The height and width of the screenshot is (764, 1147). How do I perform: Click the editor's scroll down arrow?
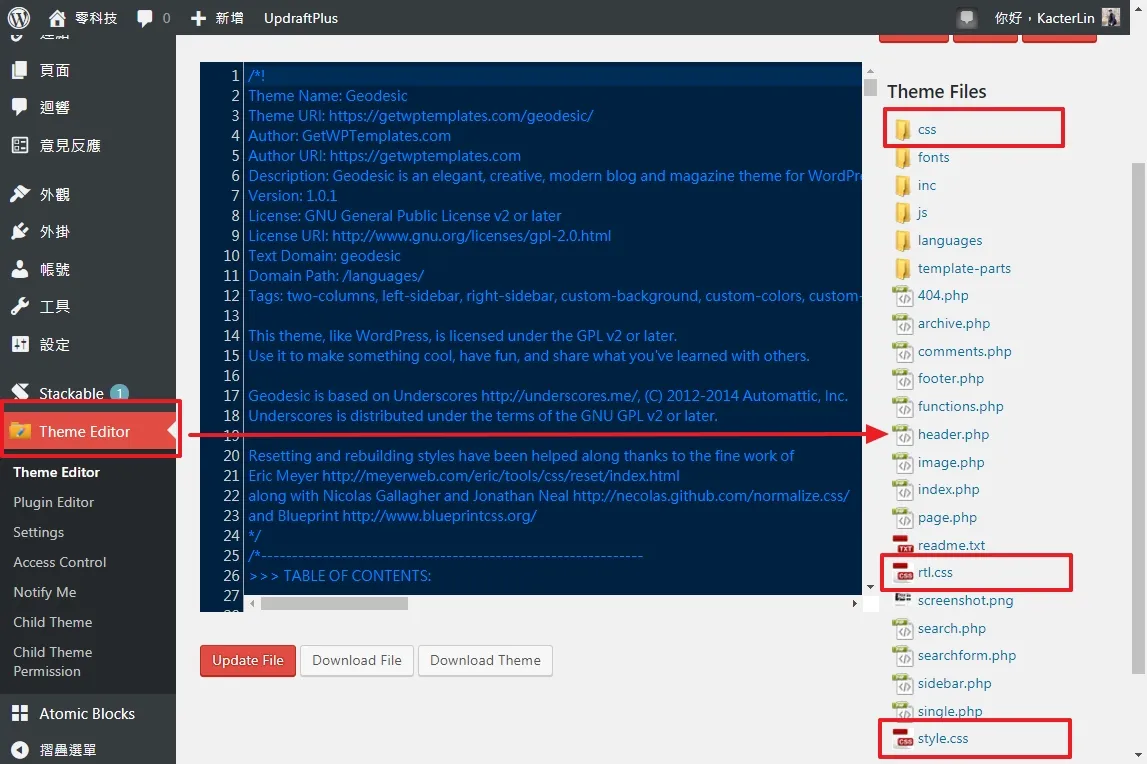click(x=870, y=587)
